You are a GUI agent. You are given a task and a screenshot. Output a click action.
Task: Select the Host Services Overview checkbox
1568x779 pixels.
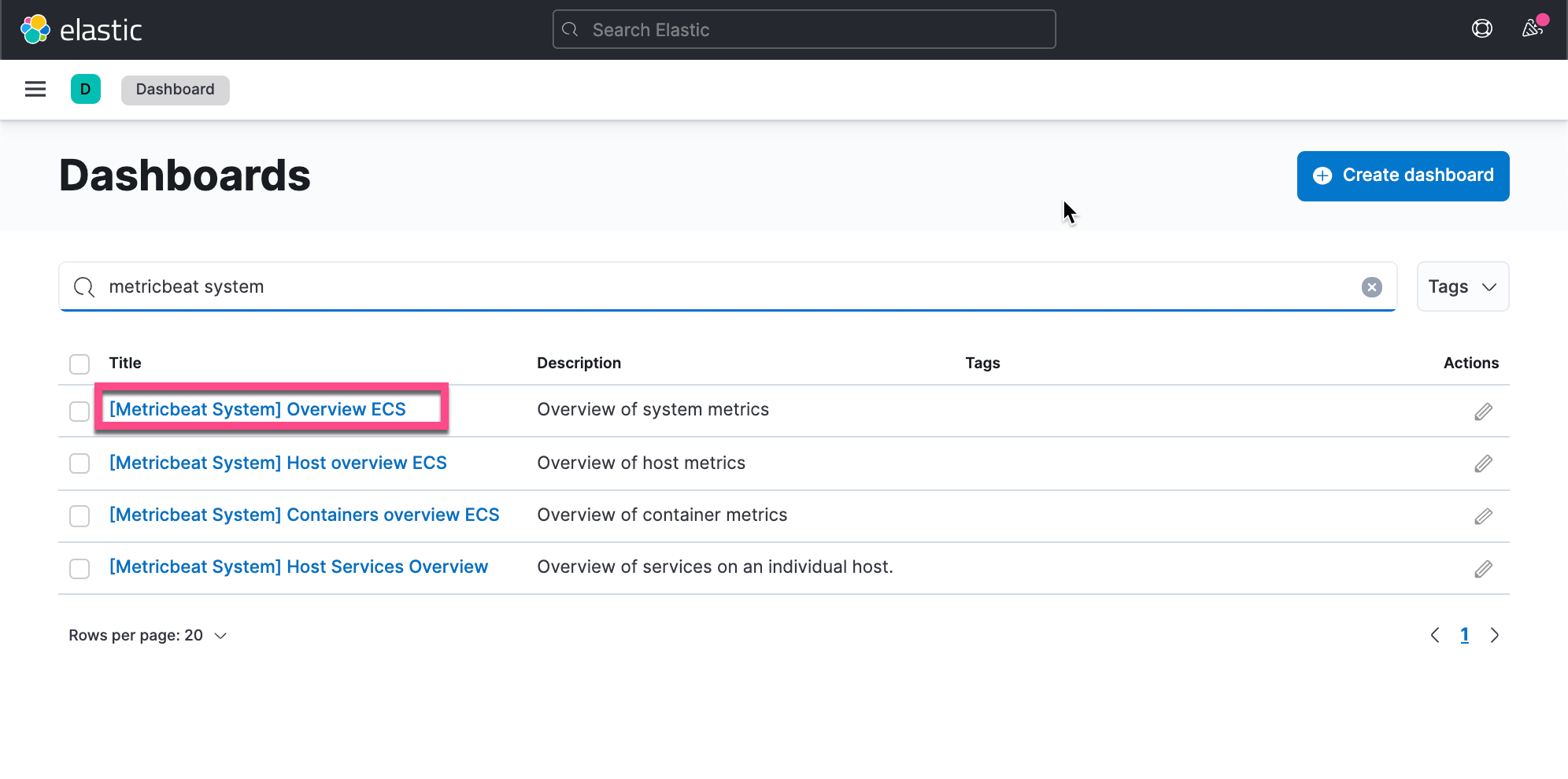80,569
